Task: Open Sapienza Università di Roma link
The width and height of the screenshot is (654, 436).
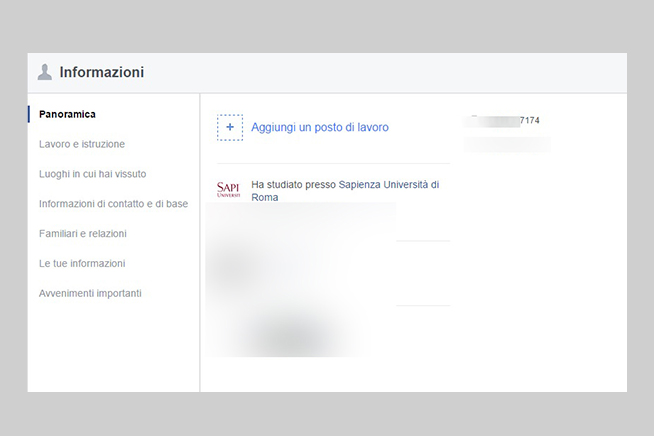Action: coord(345,191)
